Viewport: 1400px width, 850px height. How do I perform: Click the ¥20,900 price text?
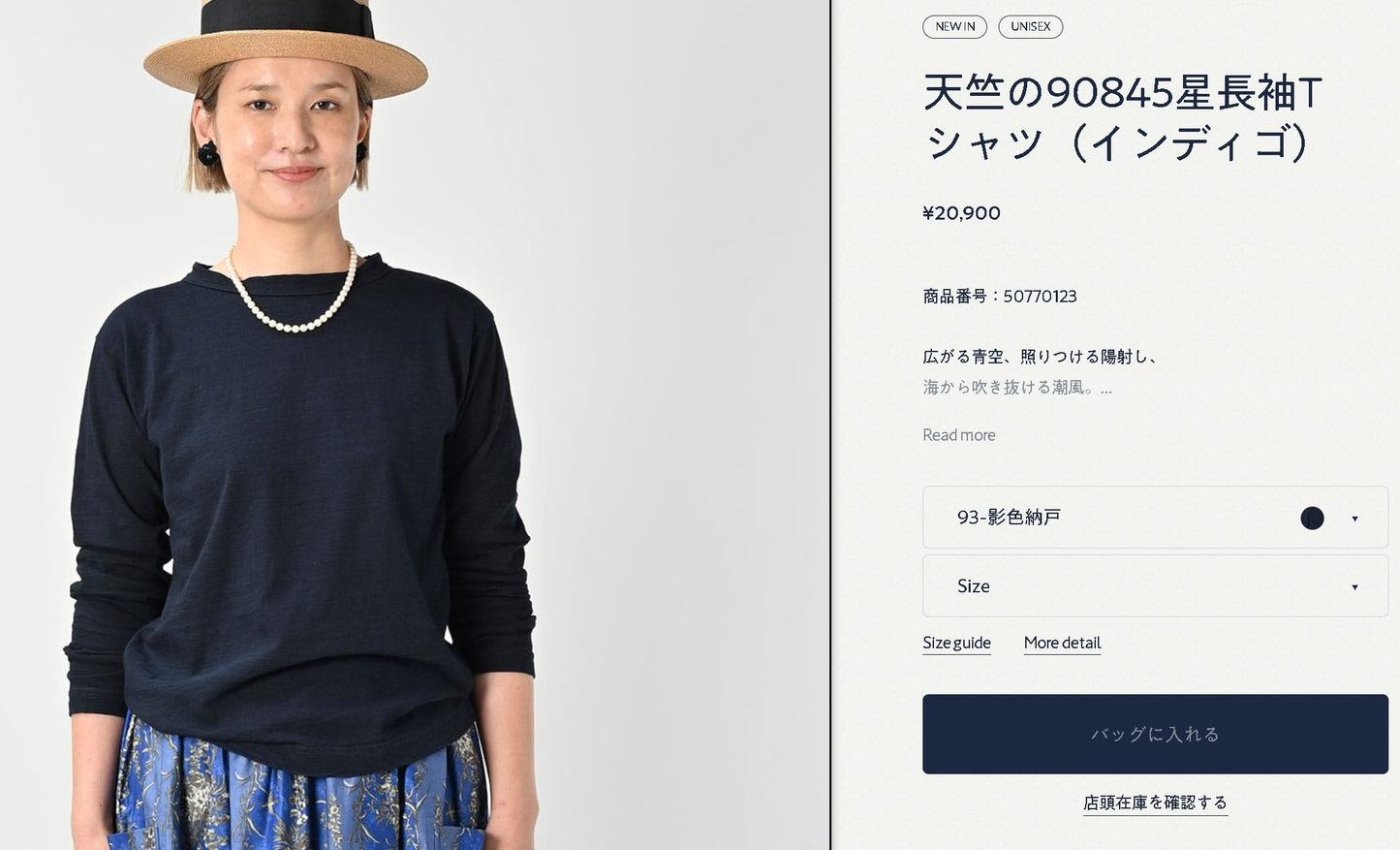(x=961, y=213)
